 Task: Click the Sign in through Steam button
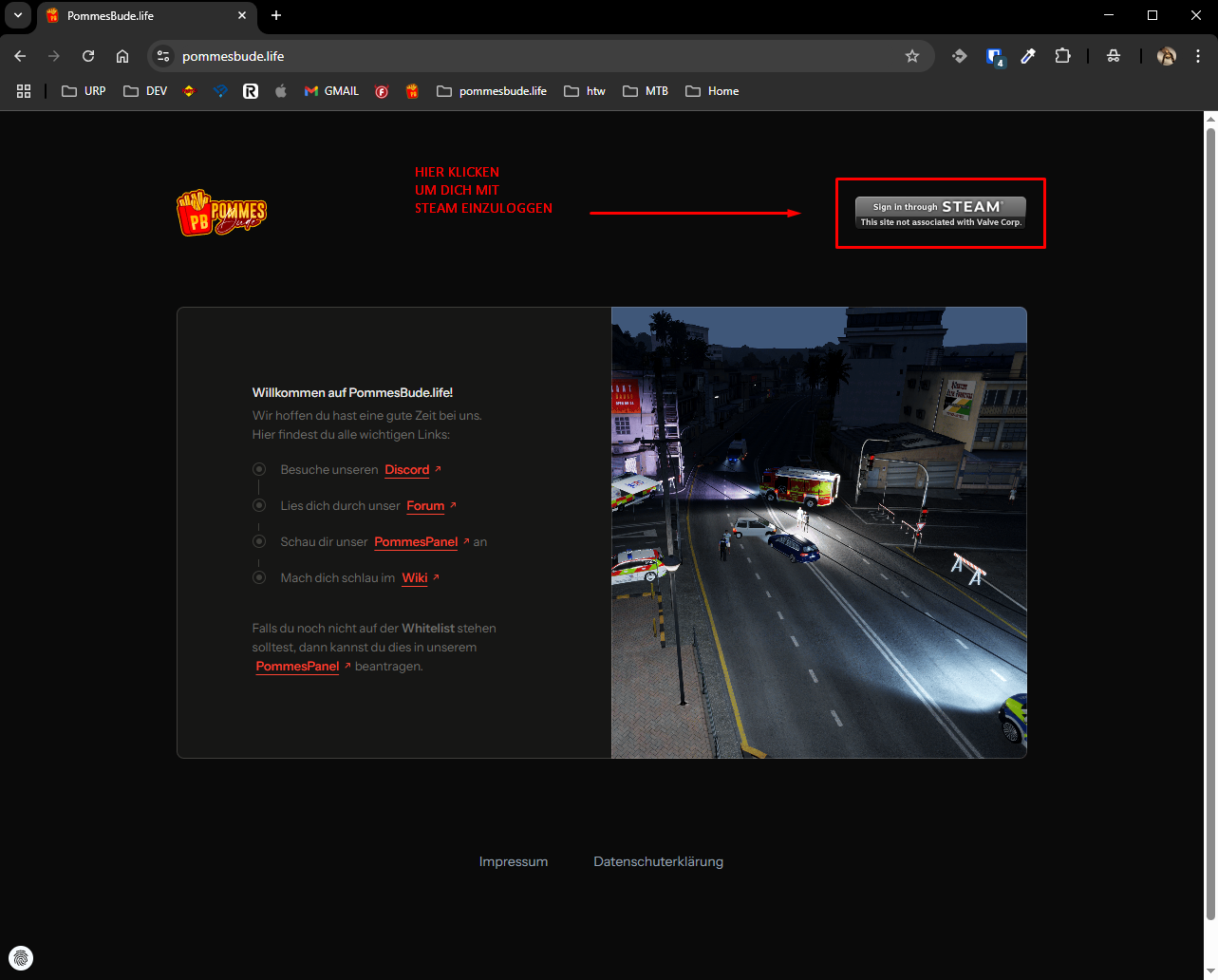(x=940, y=213)
